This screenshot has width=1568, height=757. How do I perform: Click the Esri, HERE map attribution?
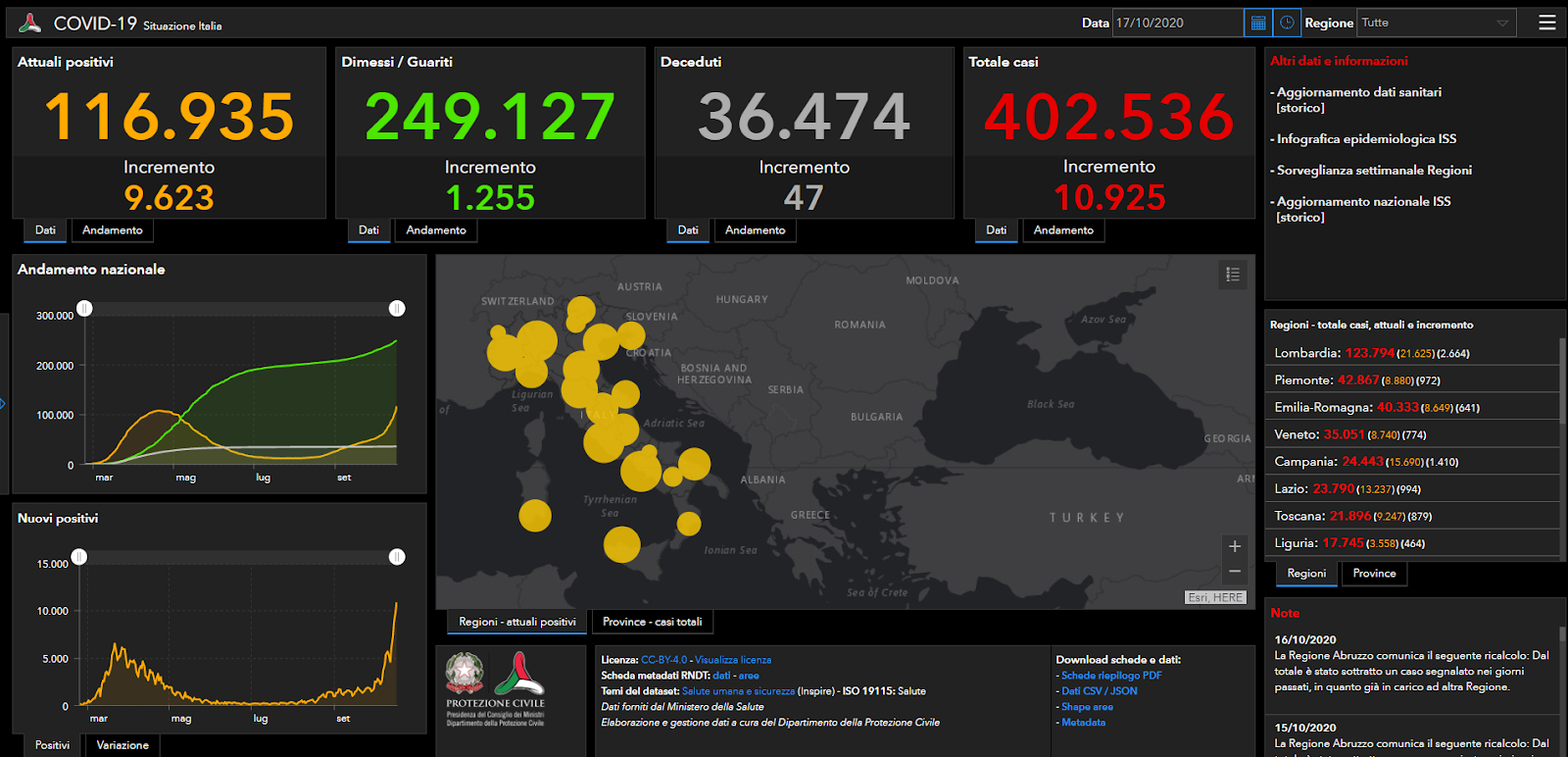[x=1215, y=597]
